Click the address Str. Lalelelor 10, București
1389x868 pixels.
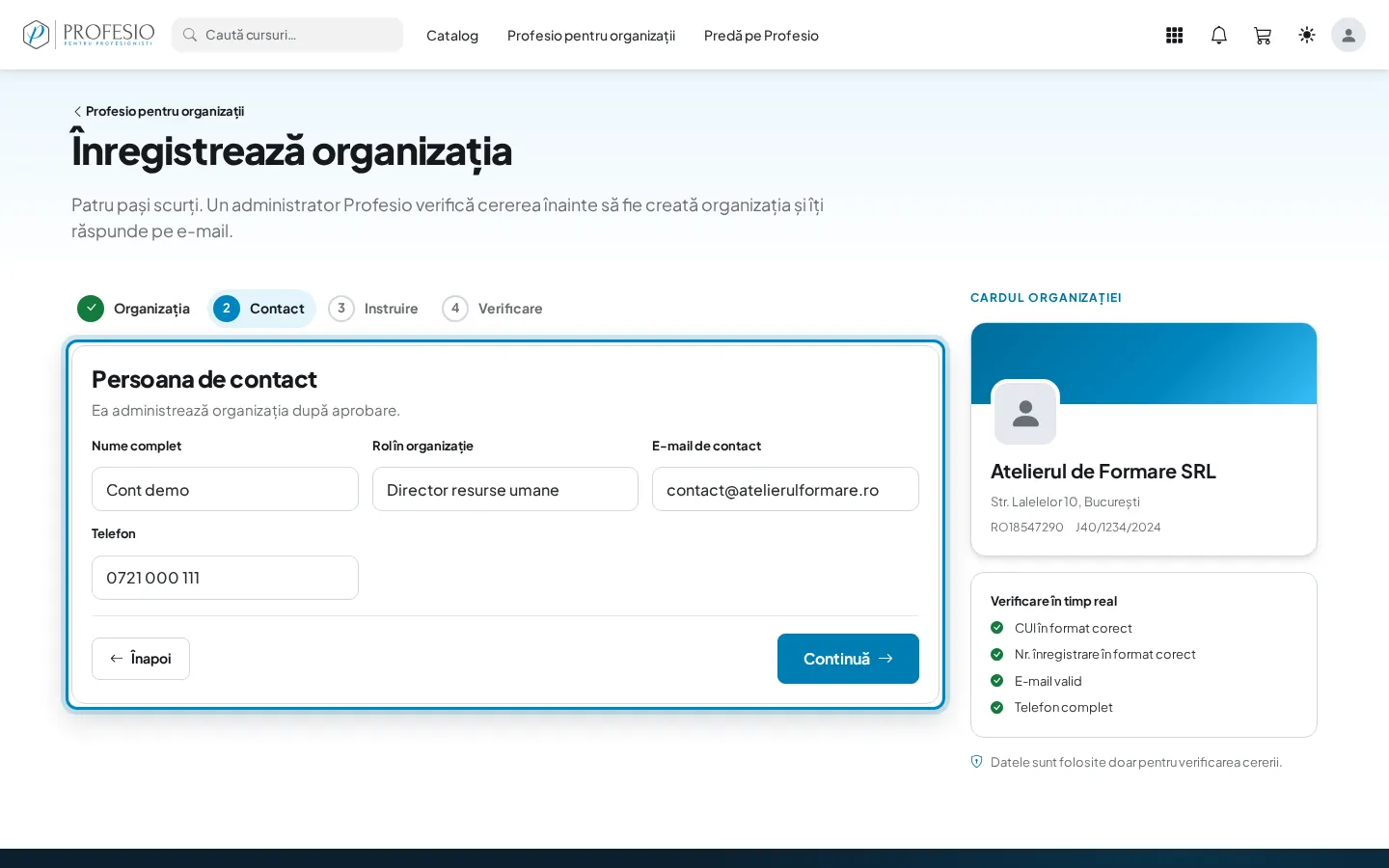pyautogui.click(x=1065, y=502)
